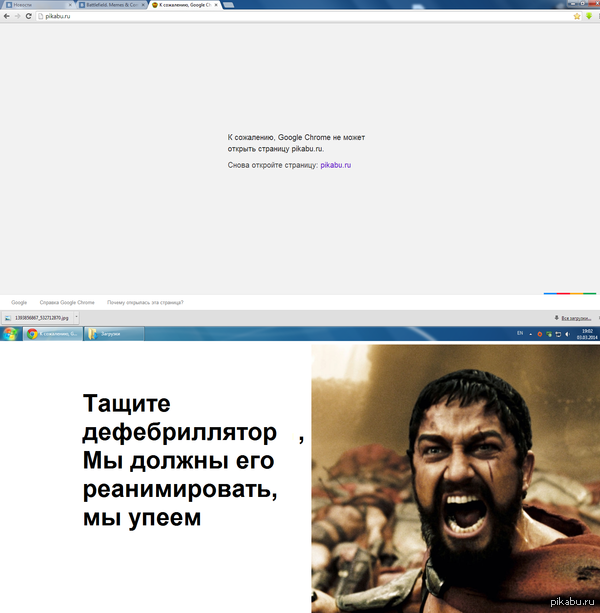Click the forward navigation arrow
This screenshot has height=613, width=600.
tap(18, 16)
